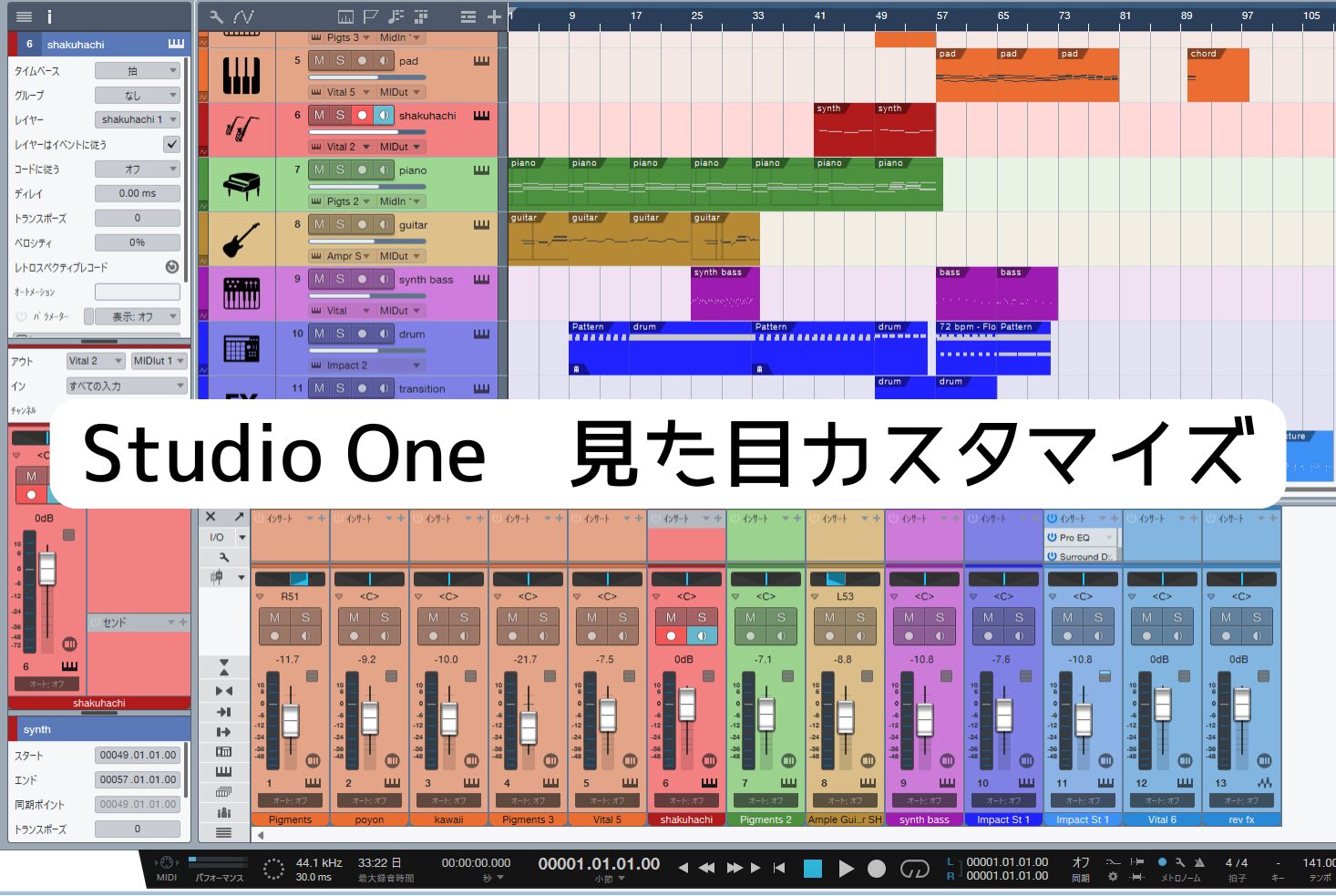Select the Pigments channel label in mixer
Viewport: 1336px width, 896px height.
point(290,819)
